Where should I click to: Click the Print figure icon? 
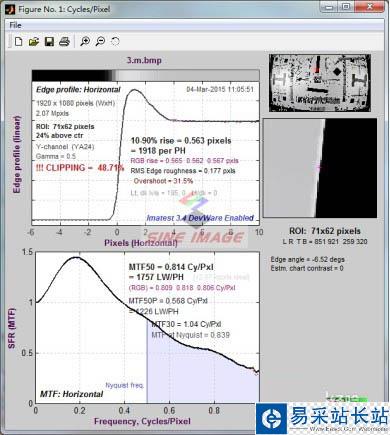coord(64,41)
